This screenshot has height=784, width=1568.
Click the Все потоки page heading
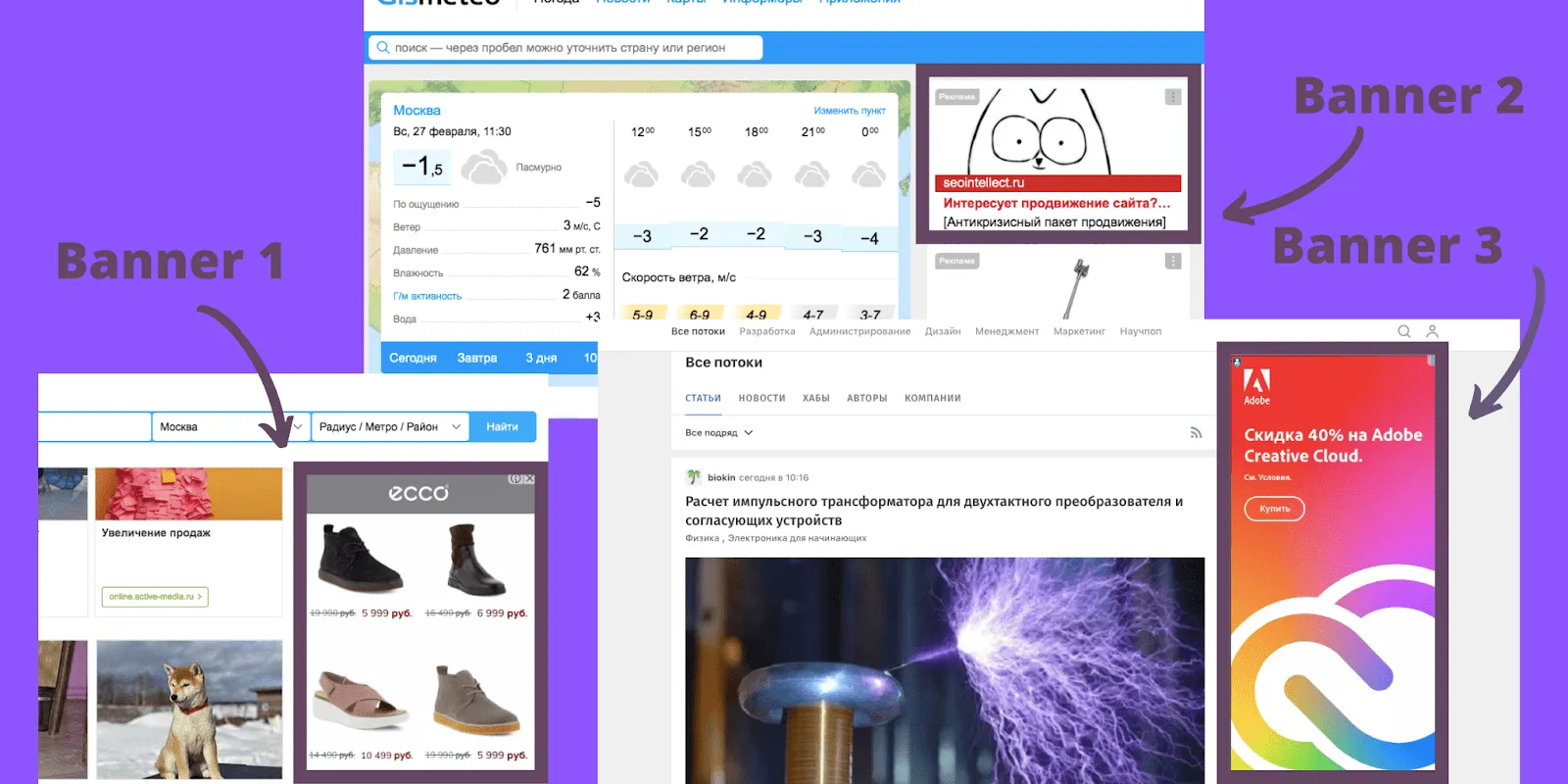tap(723, 363)
